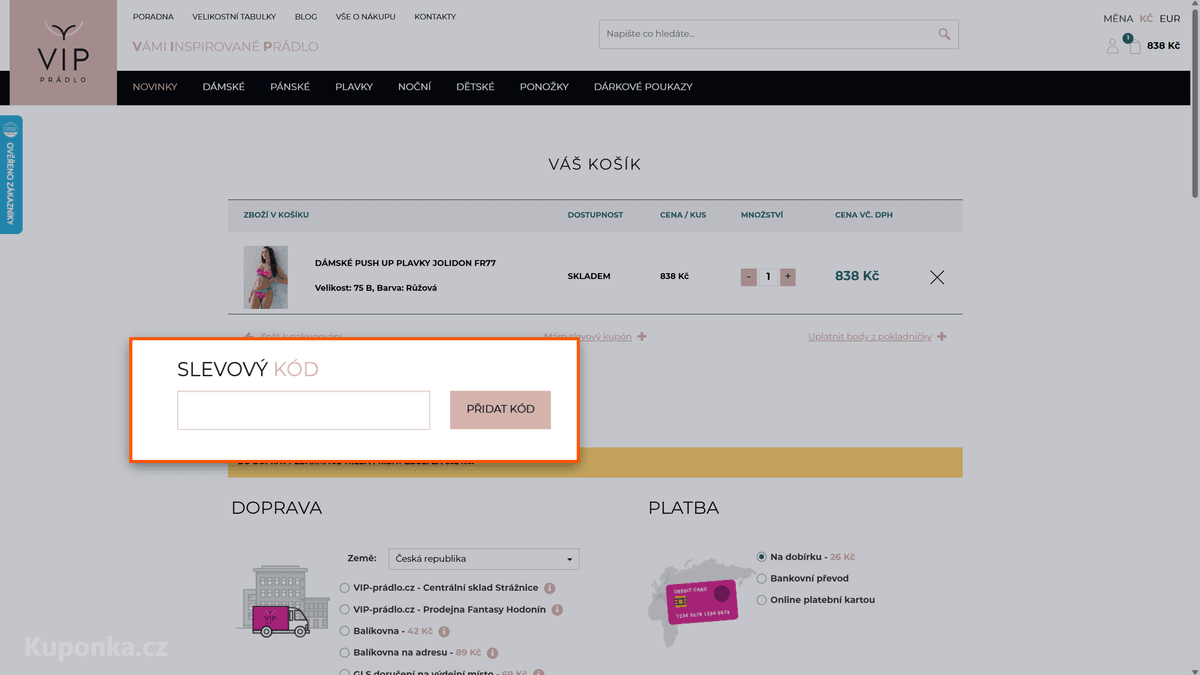
Task: Remove swimsuit item with X icon
Action: point(937,277)
